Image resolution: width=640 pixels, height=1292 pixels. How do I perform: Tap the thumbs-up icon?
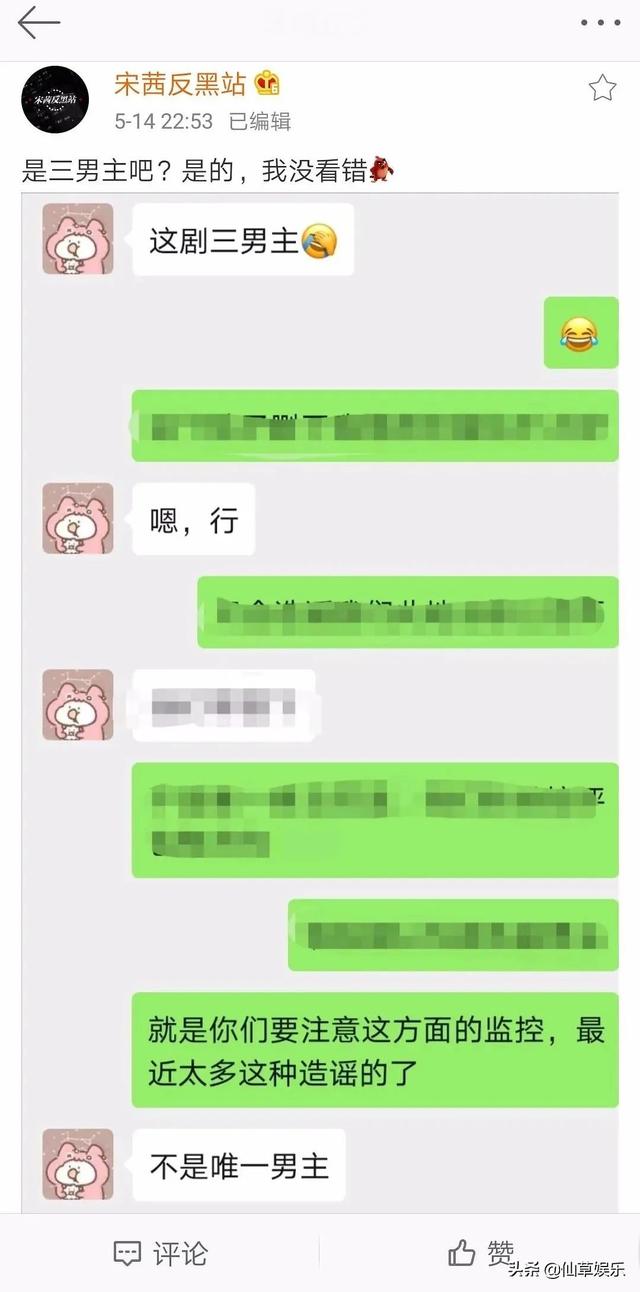pyautogui.click(x=461, y=1252)
